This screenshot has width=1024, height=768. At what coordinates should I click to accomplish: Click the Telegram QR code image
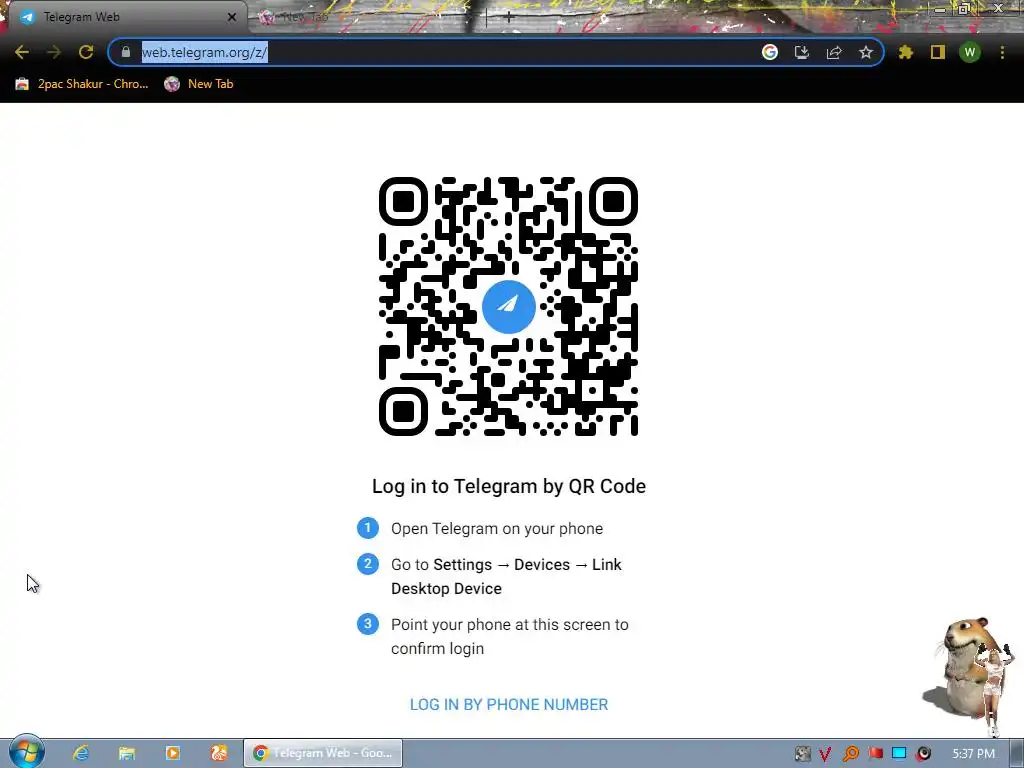[509, 306]
